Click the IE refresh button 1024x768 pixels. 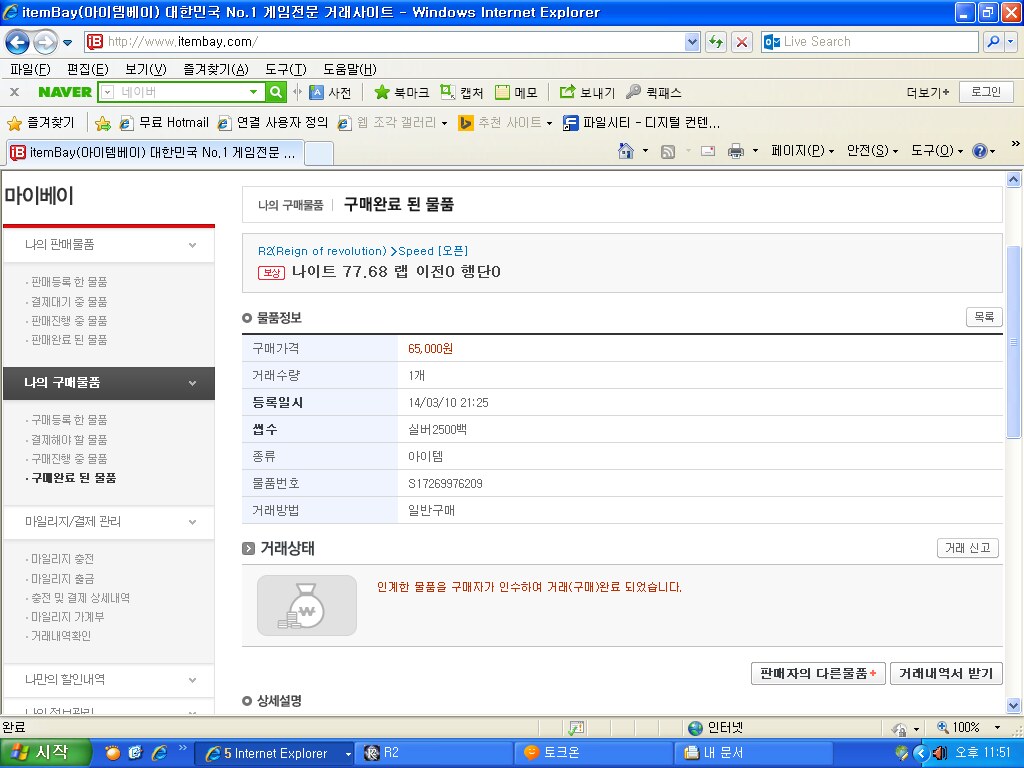tap(716, 42)
